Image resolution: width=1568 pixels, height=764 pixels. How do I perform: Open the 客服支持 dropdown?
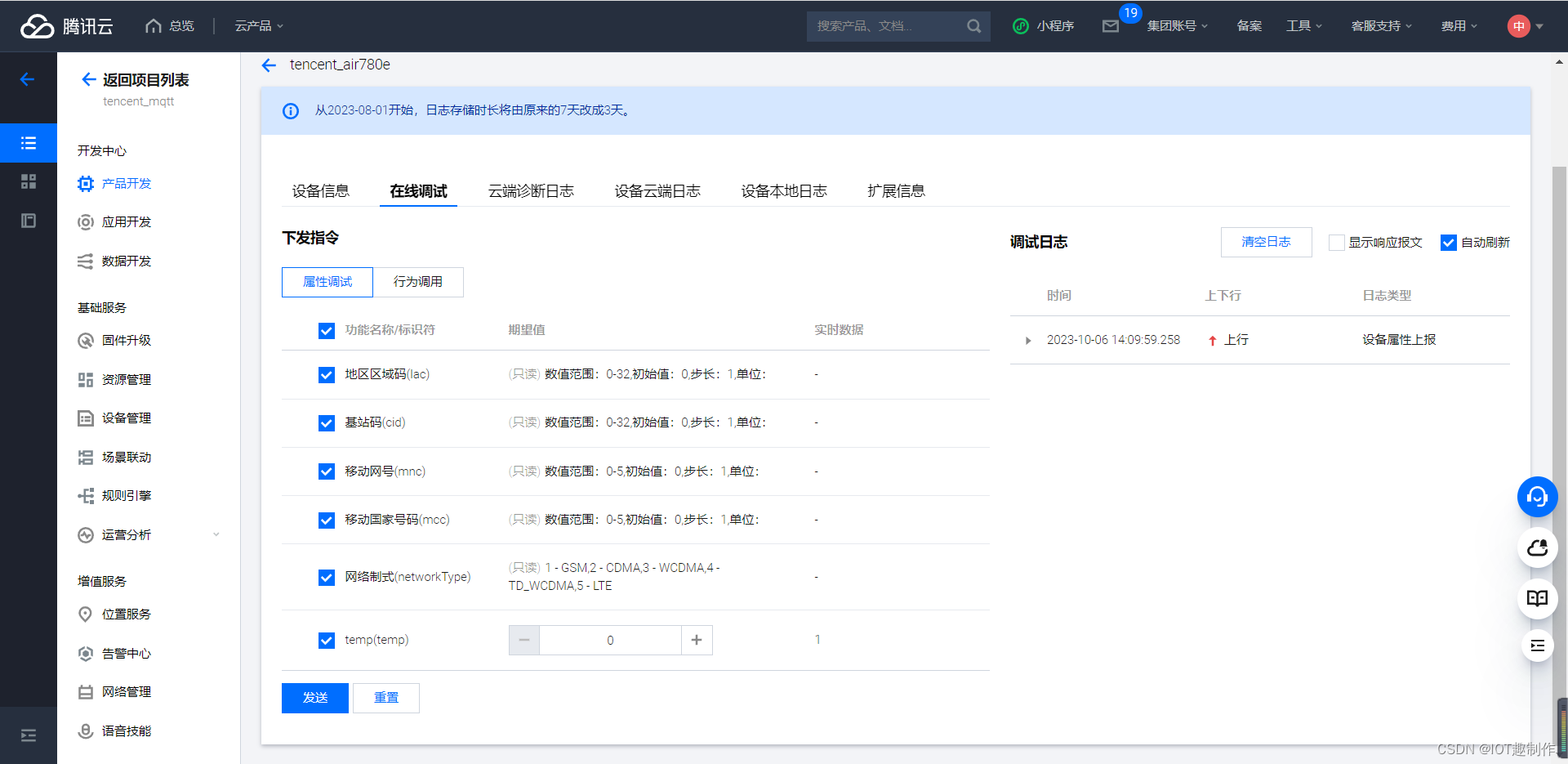[x=1381, y=26]
